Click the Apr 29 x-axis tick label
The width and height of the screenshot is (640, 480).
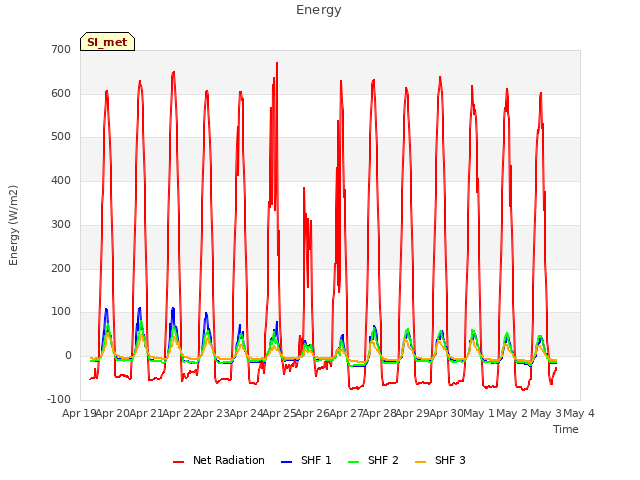tap(412, 413)
